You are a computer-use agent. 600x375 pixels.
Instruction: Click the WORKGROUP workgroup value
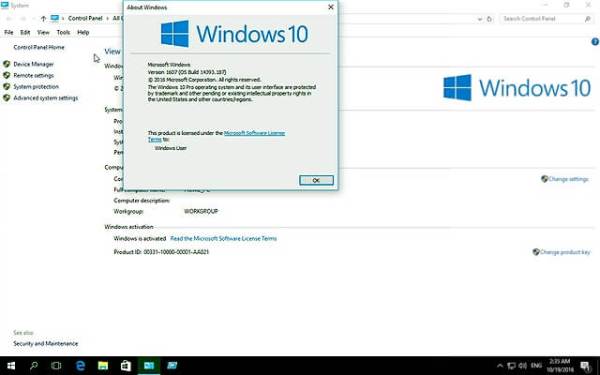[201, 211]
